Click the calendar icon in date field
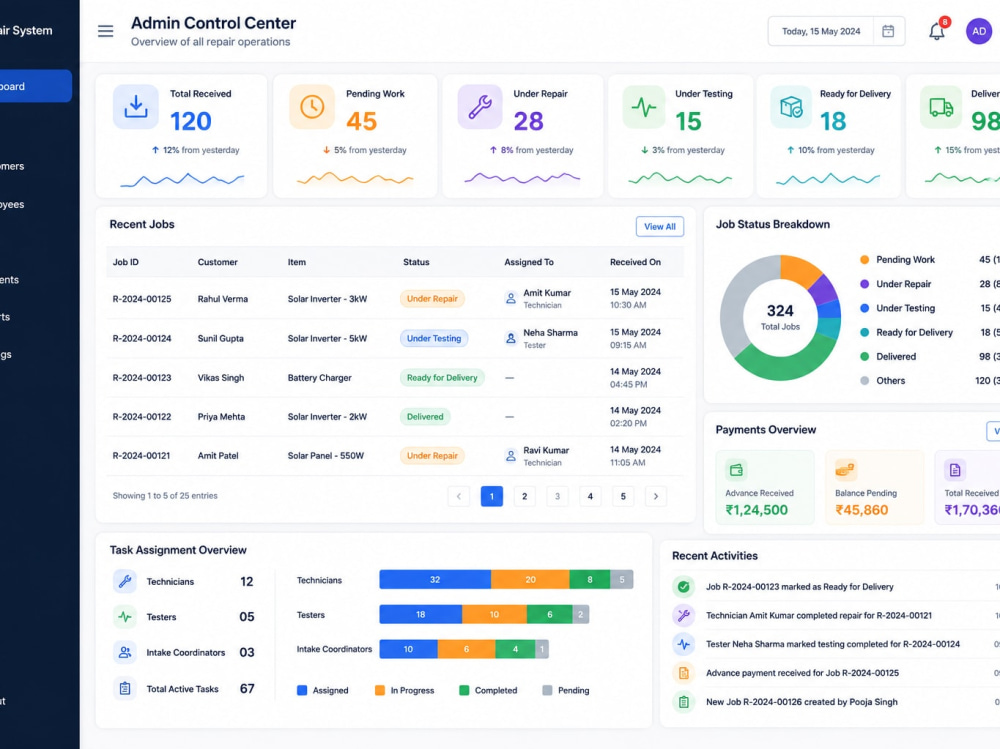The height and width of the screenshot is (749, 1000). [x=888, y=31]
